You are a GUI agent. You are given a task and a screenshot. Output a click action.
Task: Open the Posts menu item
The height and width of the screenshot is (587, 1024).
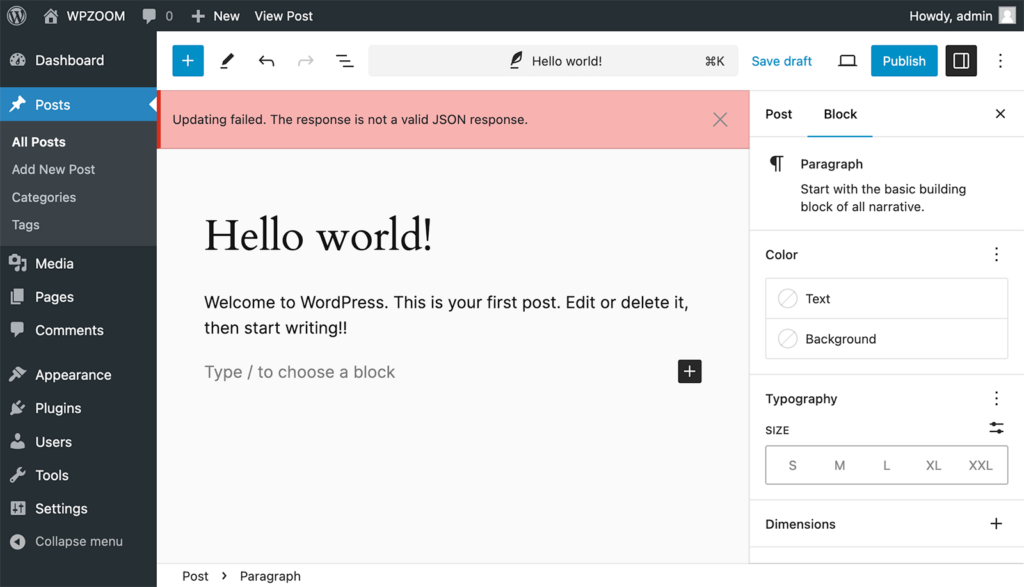[x=78, y=104]
